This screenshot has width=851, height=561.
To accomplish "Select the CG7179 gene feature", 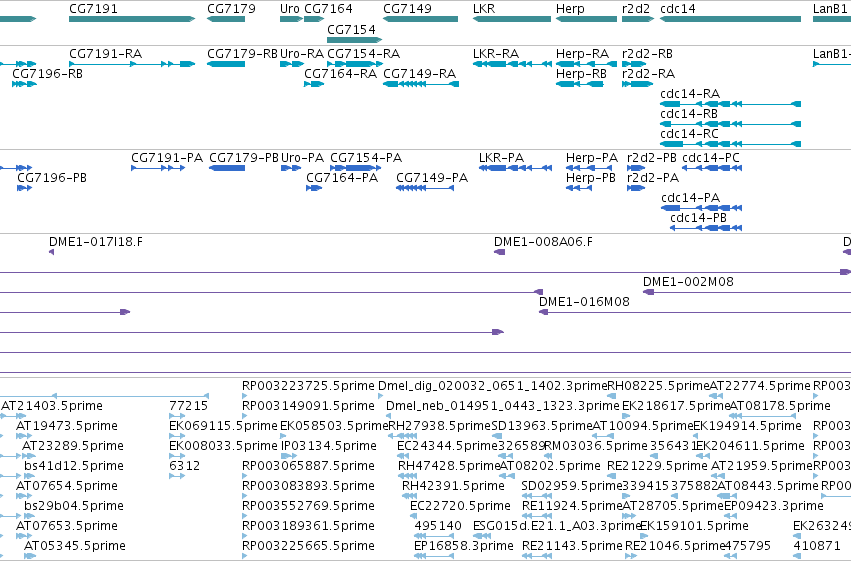I will point(226,19).
